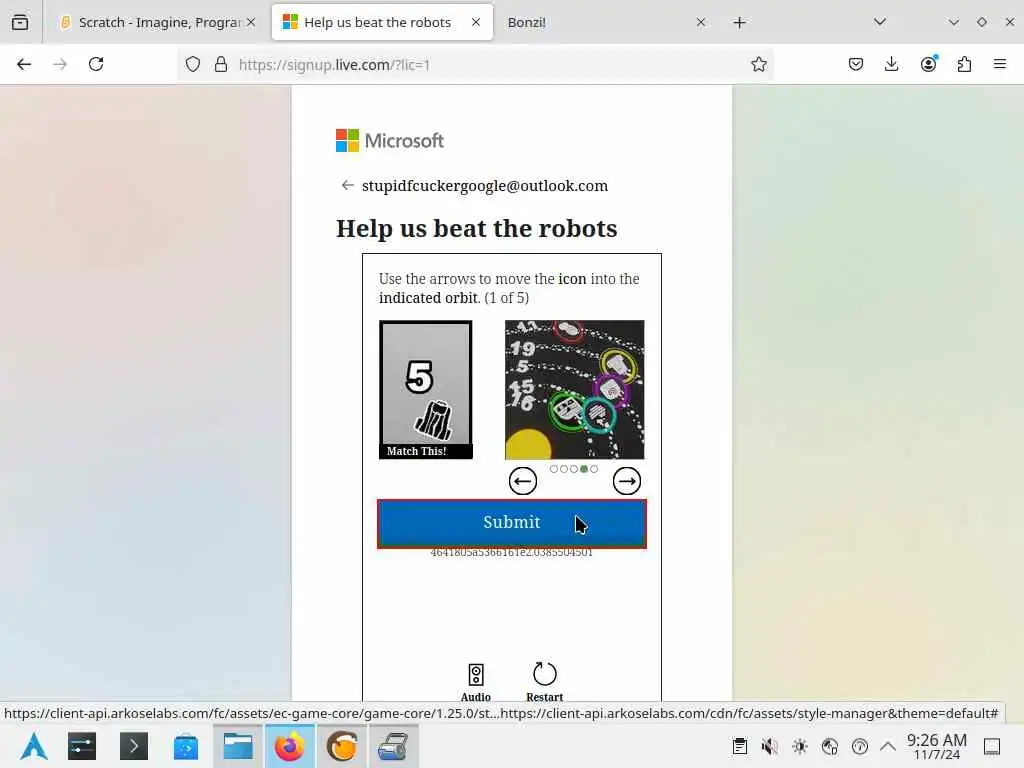Click the filled fourth progress dot
The width and height of the screenshot is (1024, 768).
584,469
